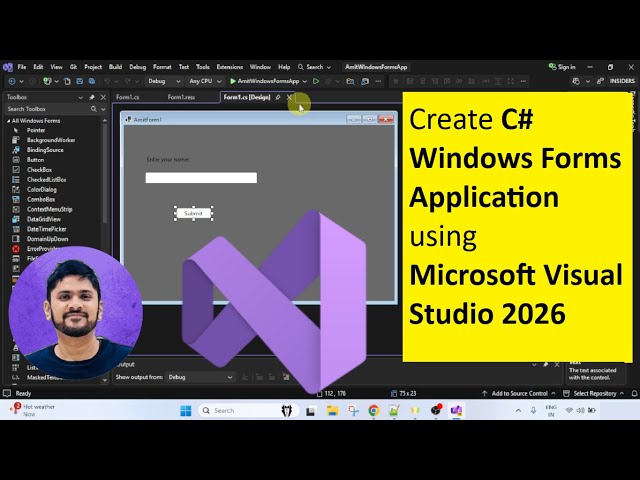Click the Toolbox search magnifier icon
The width and height of the screenshot is (640, 480).
(93, 109)
